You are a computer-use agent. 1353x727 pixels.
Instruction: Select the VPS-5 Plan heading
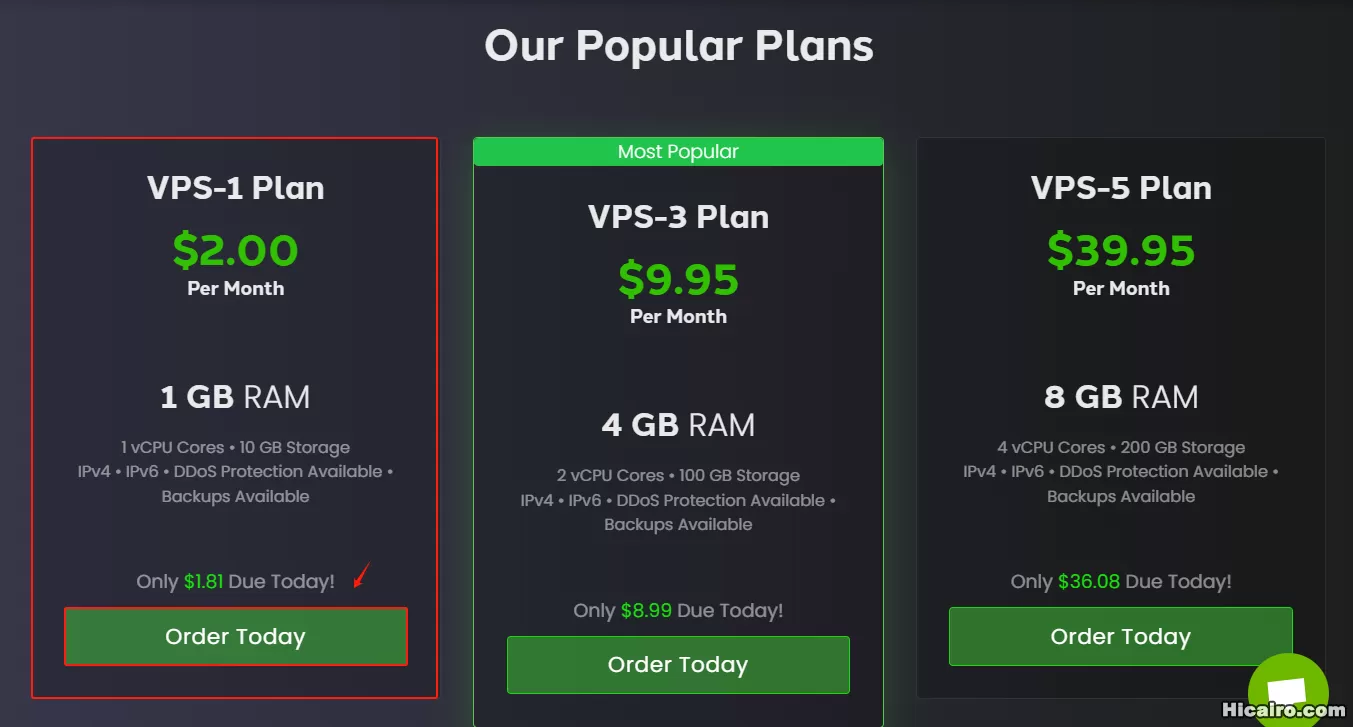click(x=1121, y=188)
